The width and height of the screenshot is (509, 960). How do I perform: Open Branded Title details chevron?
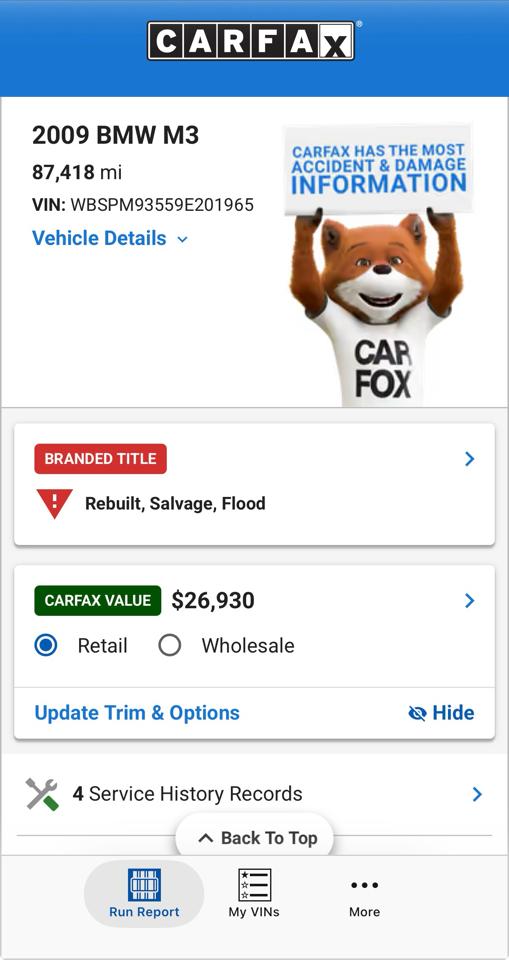click(x=470, y=459)
